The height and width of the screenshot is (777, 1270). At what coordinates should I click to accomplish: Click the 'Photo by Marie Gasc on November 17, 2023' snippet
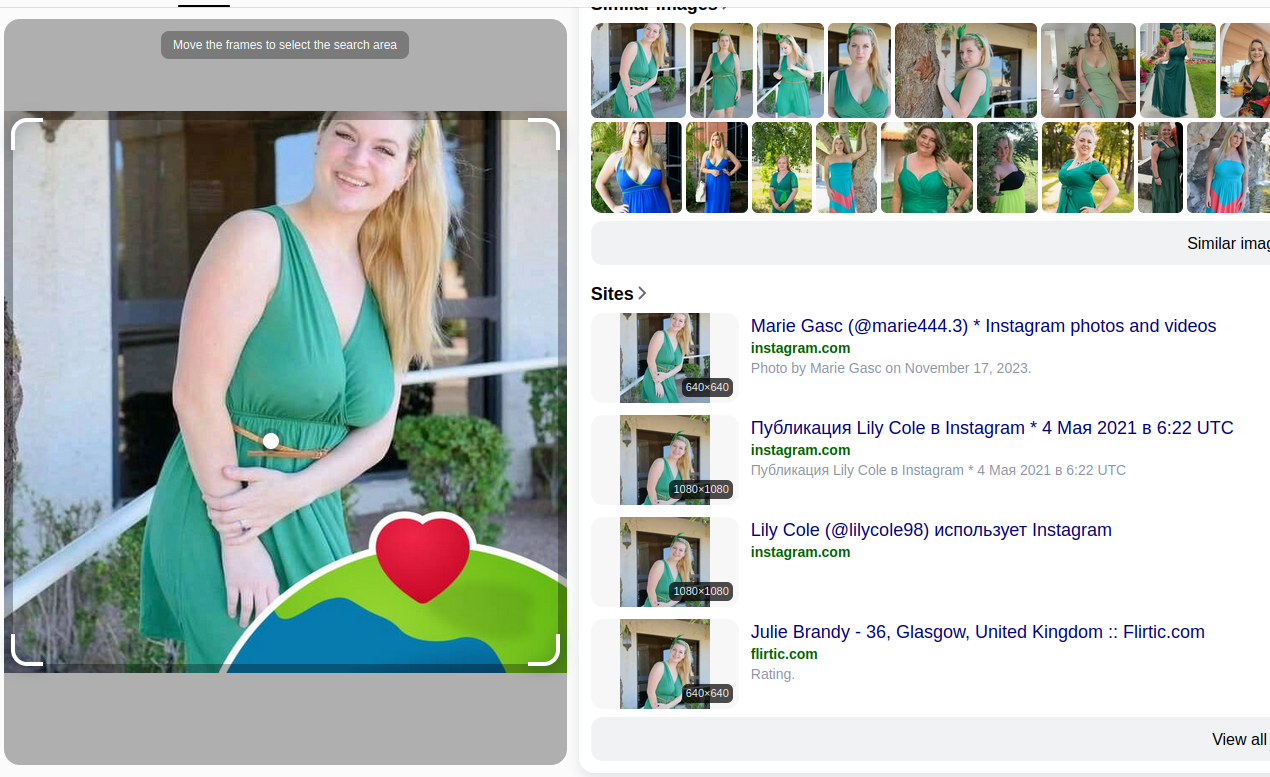(x=891, y=368)
